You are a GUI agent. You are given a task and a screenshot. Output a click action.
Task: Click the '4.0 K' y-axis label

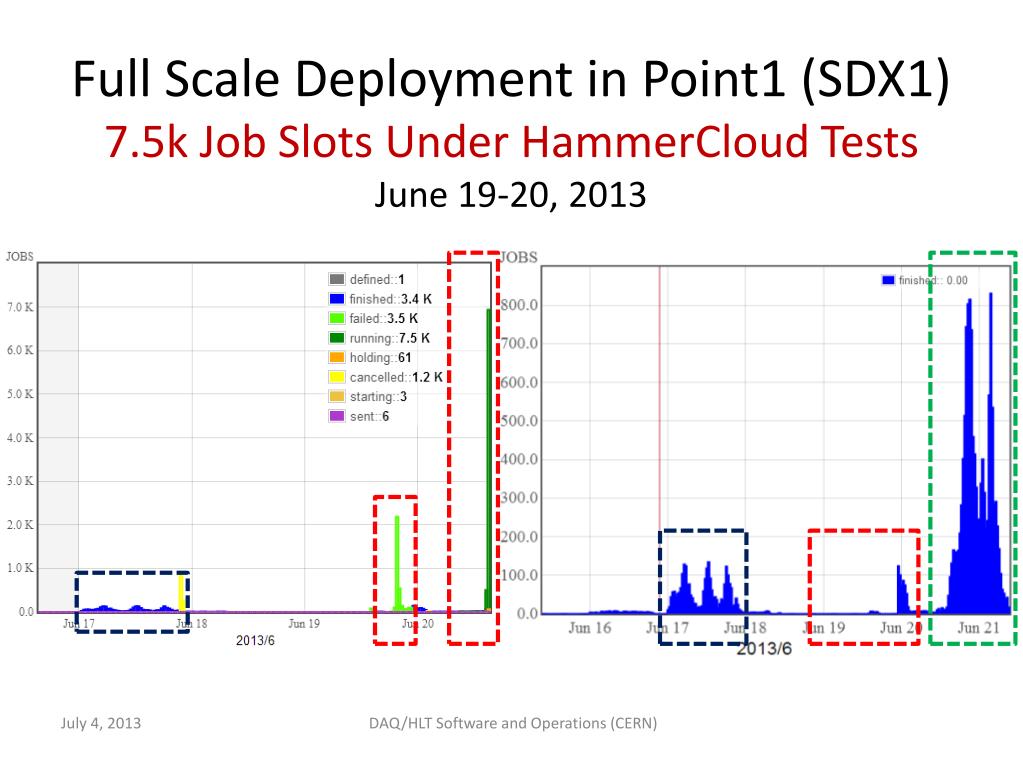[x=20, y=438]
